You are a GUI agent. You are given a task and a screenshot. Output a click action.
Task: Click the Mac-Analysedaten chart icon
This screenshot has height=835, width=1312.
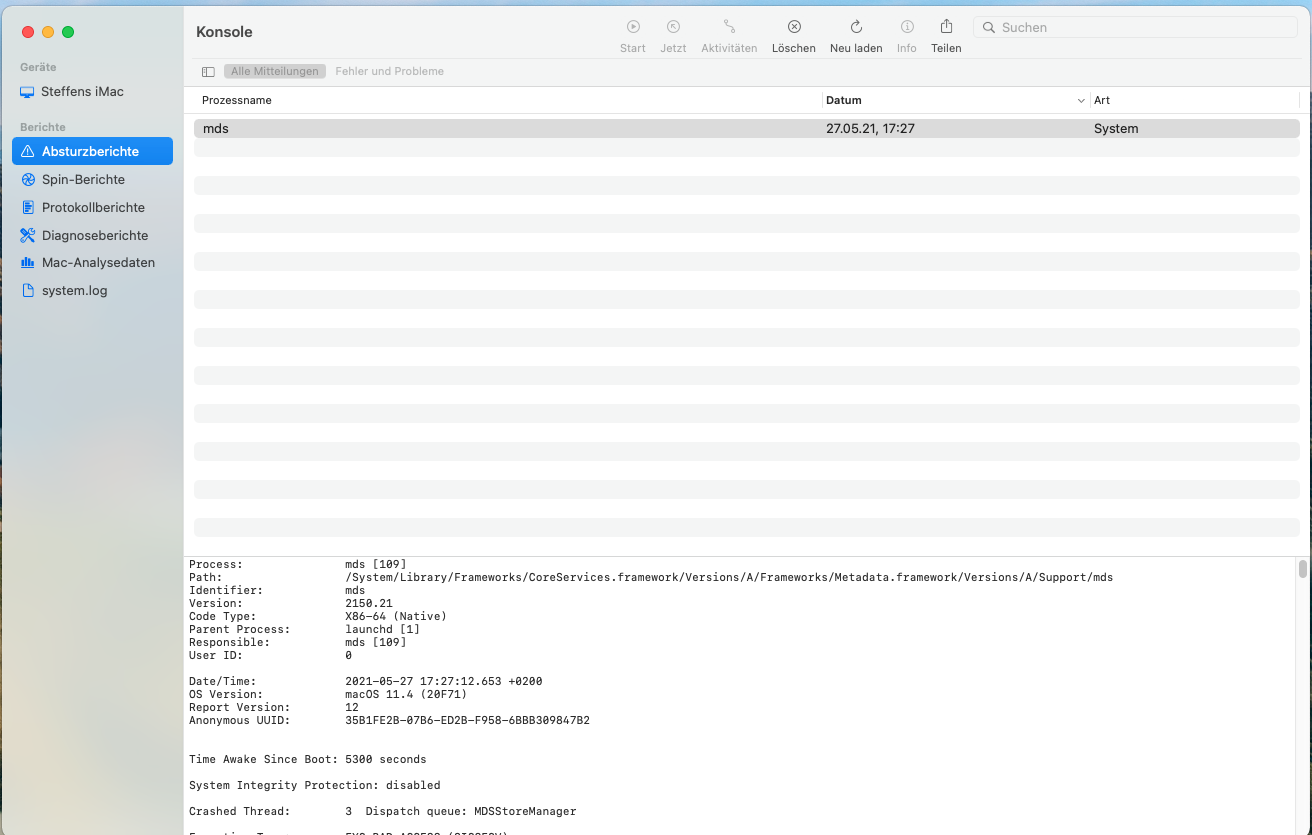28,263
